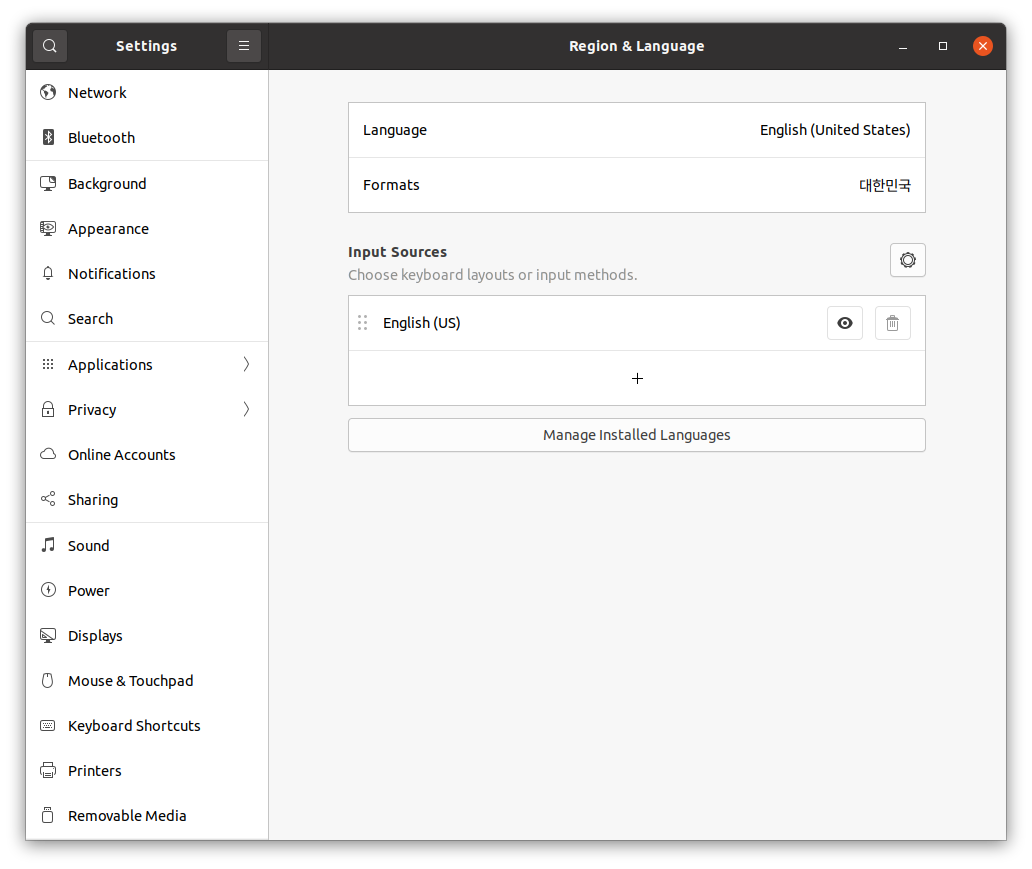The width and height of the screenshot is (1032, 869).
Task: Click the Bluetooth icon in sidebar
Action: (x=48, y=137)
